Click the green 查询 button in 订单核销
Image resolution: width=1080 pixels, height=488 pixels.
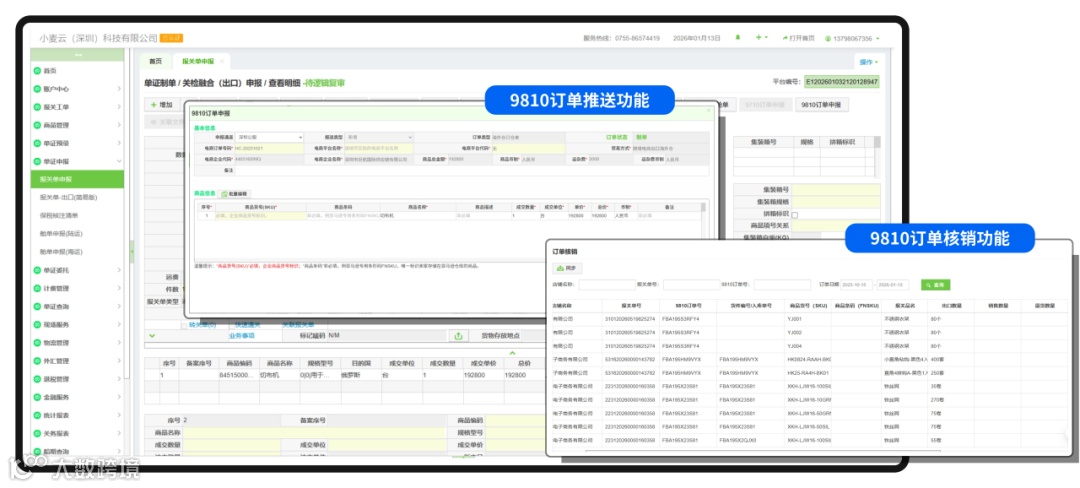[x=935, y=284]
